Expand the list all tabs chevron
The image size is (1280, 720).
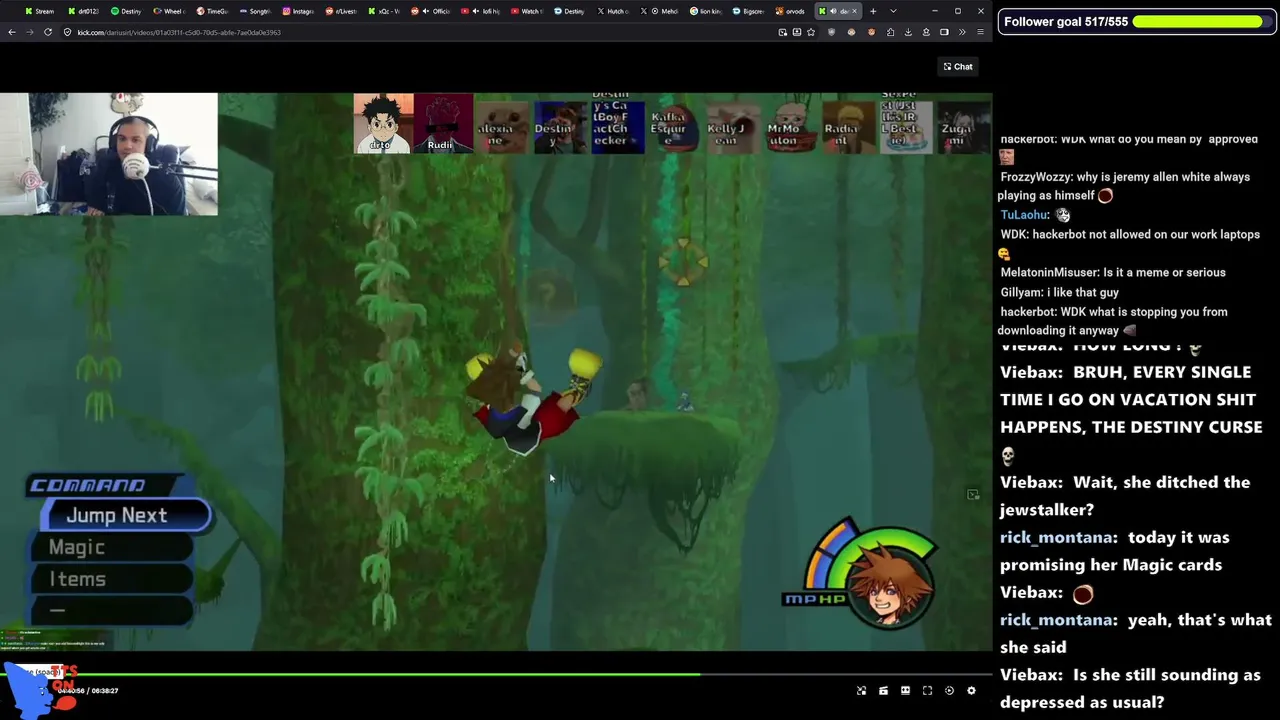point(893,11)
